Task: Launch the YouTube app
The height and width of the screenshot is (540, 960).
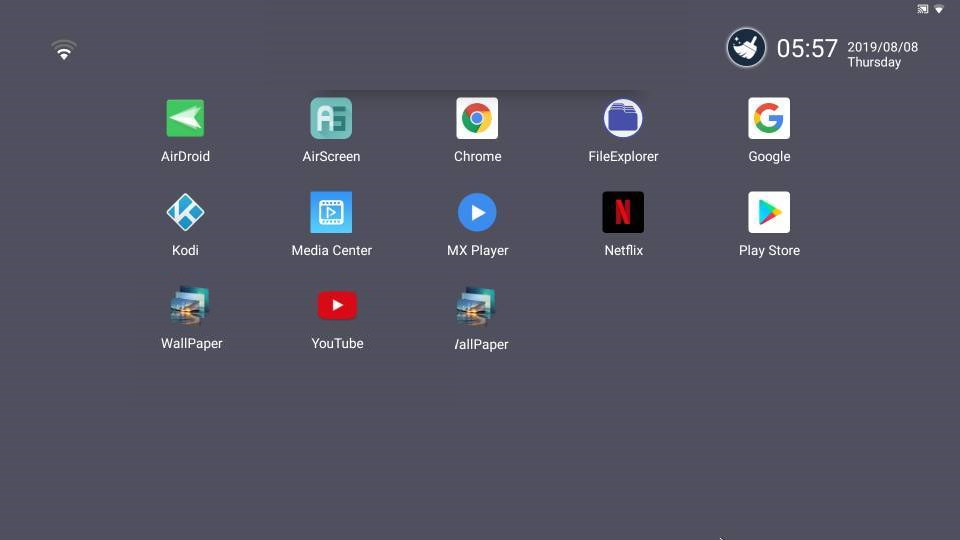Action: click(337, 306)
